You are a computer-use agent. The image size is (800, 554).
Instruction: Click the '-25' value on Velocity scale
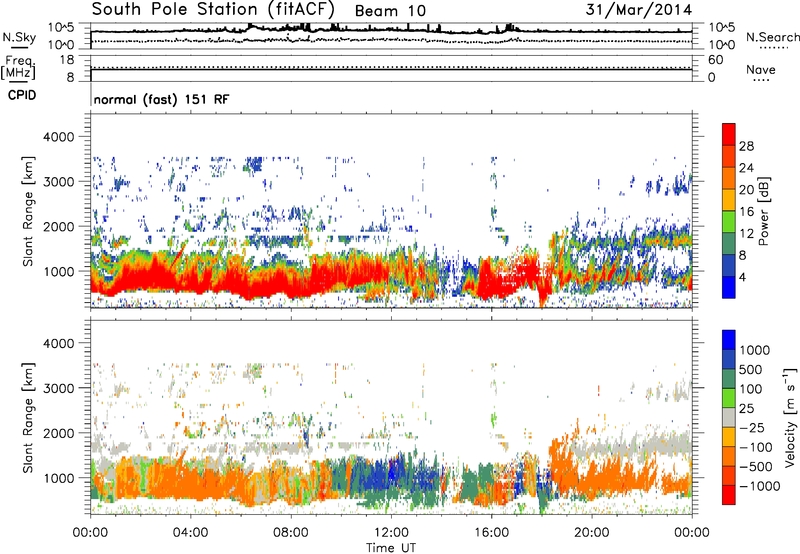coord(752,427)
